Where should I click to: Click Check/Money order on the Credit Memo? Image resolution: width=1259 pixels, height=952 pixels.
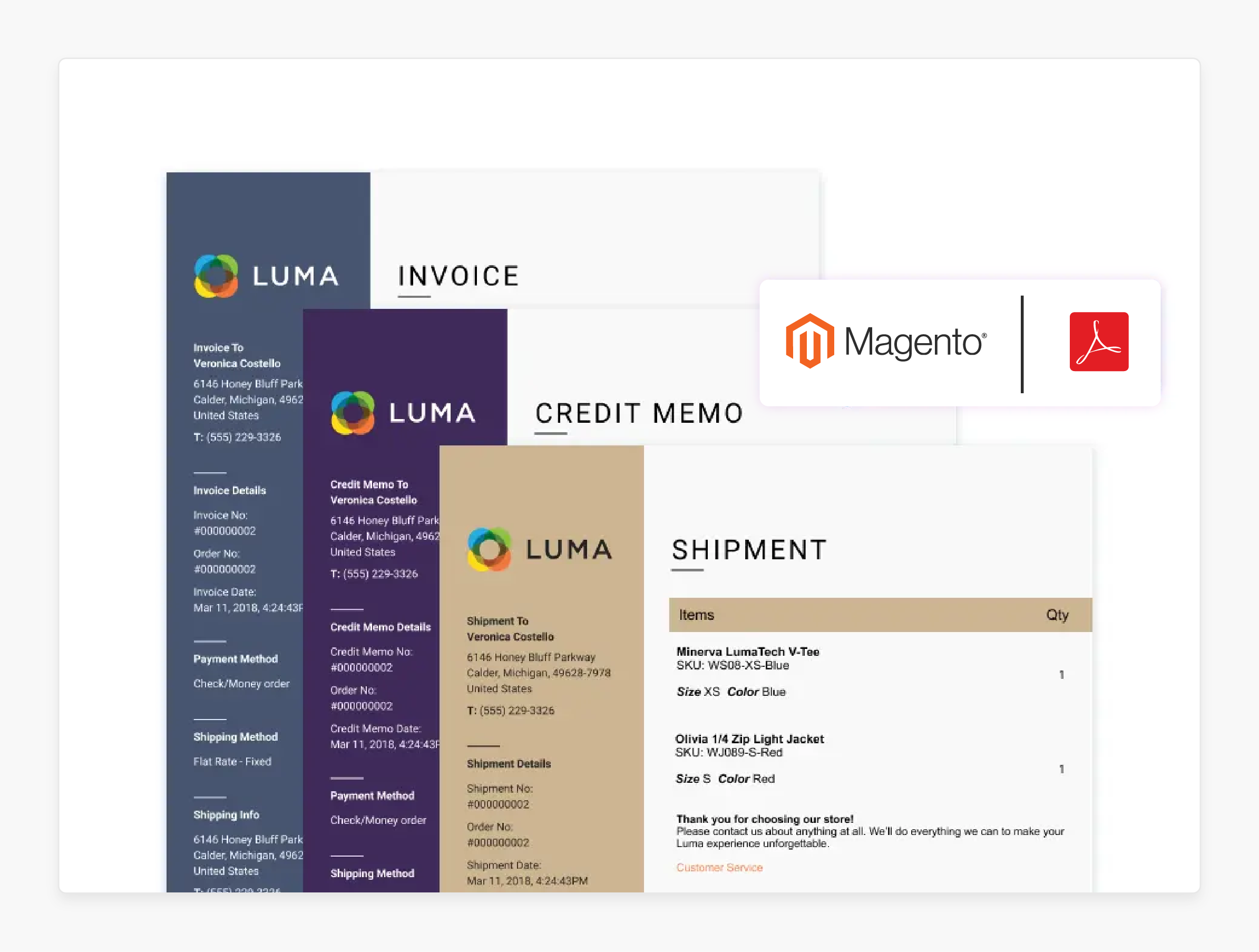pyautogui.click(x=378, y=820)
